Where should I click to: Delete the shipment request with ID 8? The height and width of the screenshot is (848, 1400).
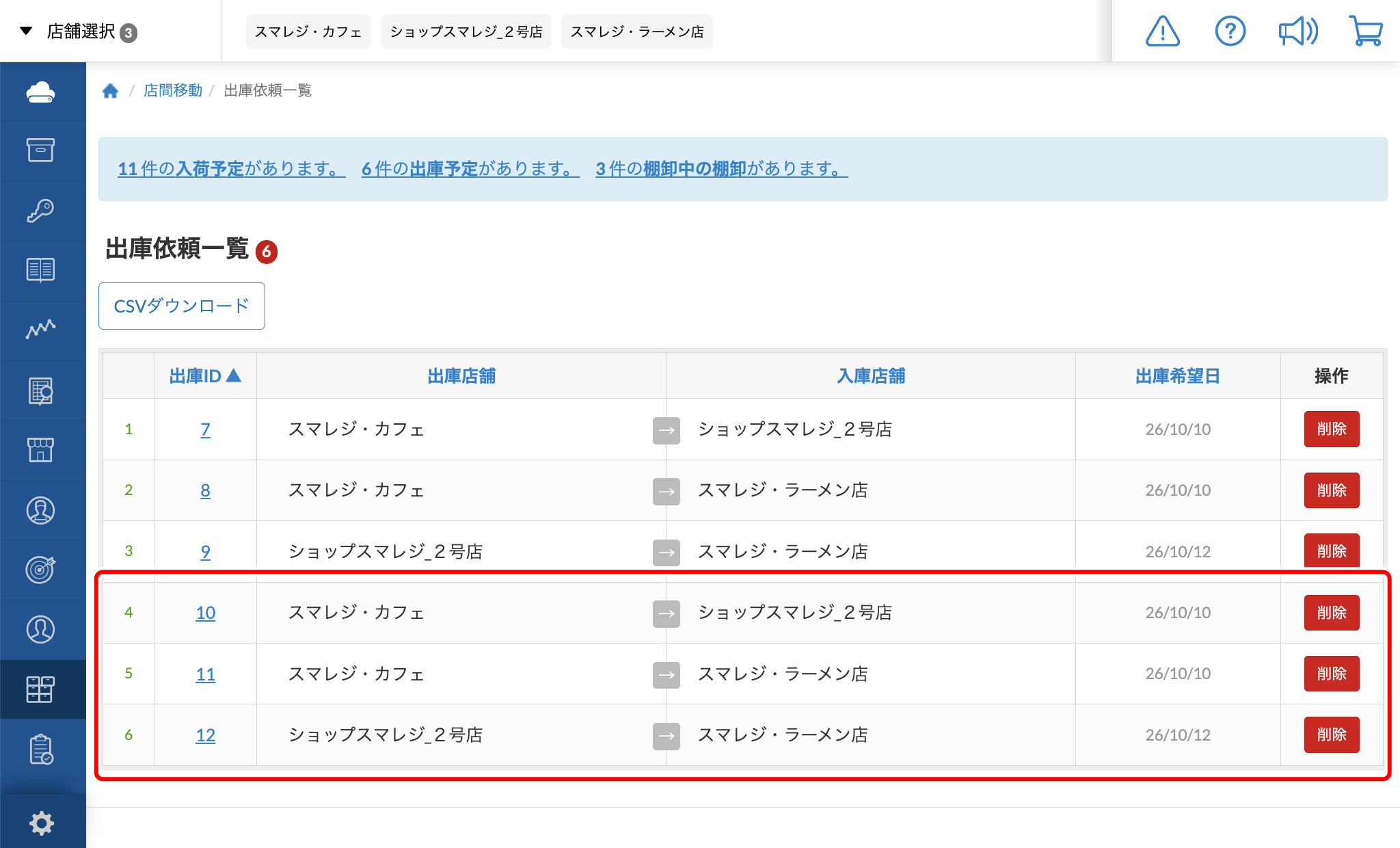(x=1332, y=490)
